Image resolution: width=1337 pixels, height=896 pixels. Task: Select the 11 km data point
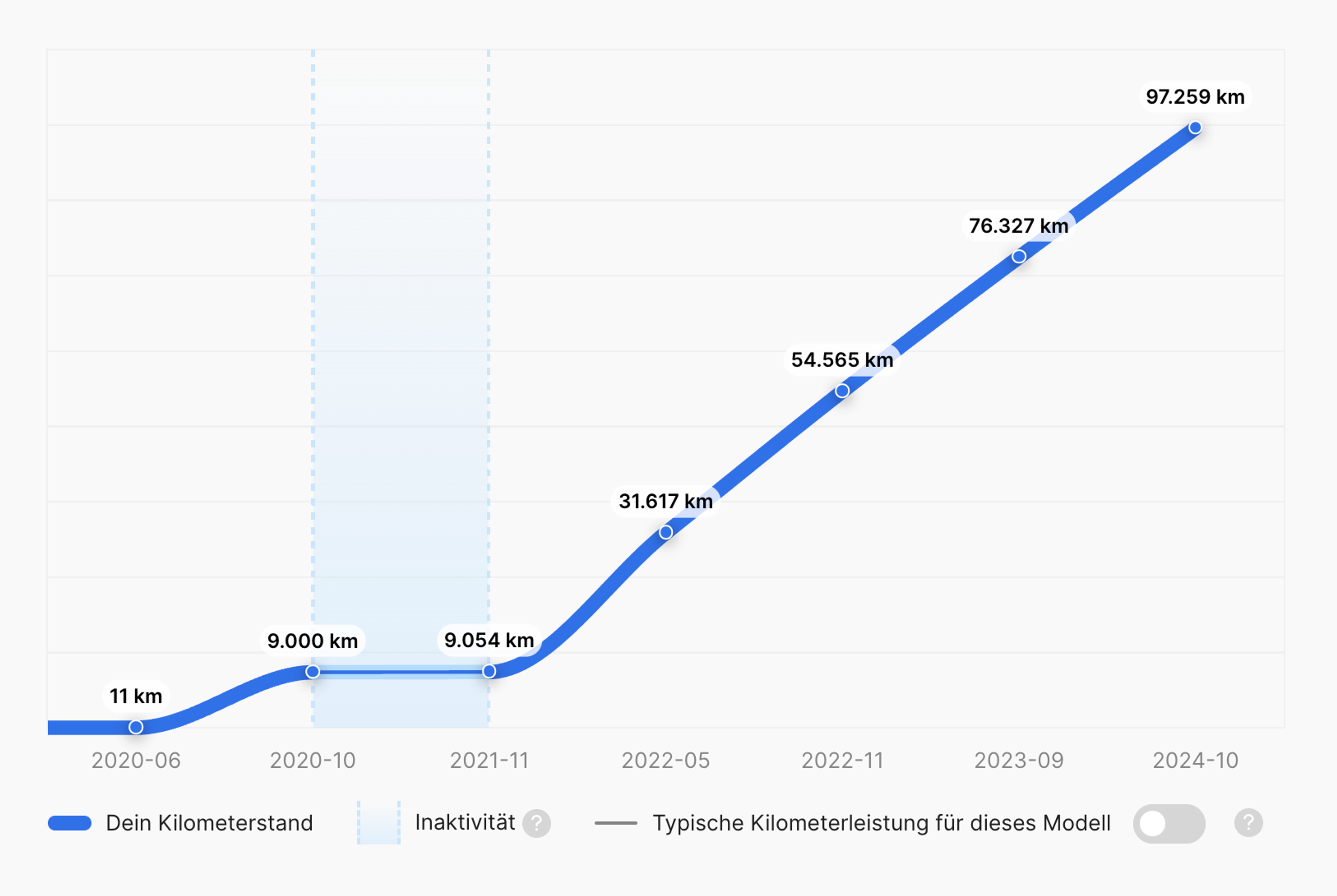[136, 727]
